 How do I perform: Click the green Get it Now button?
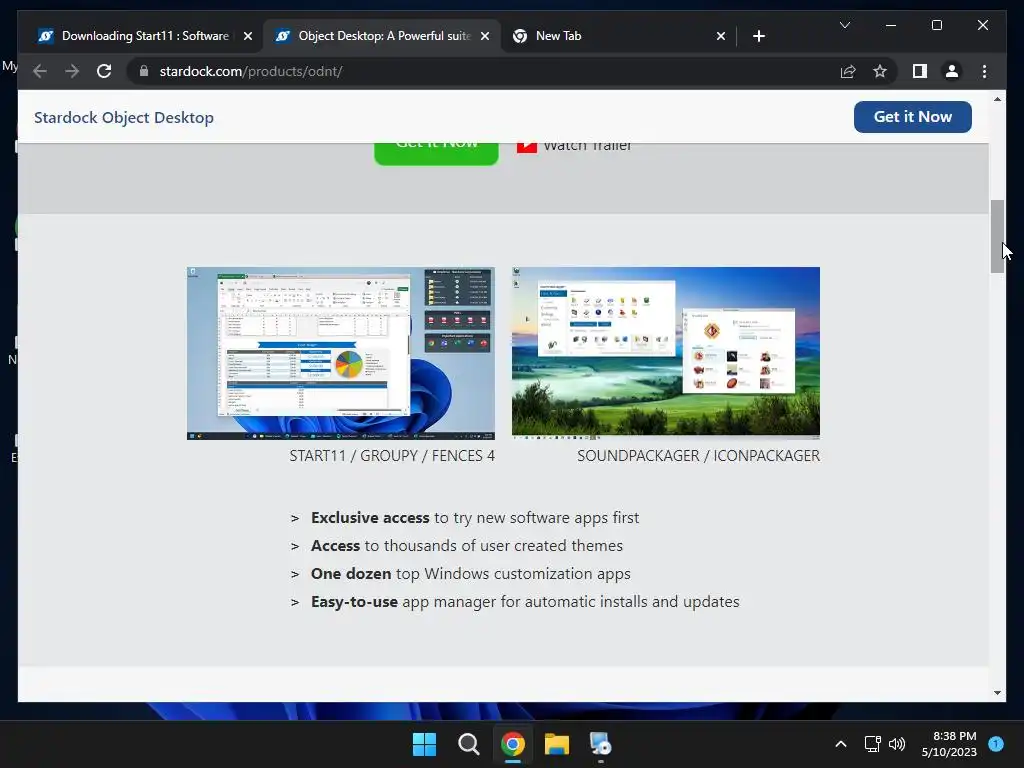coord(436,153)
